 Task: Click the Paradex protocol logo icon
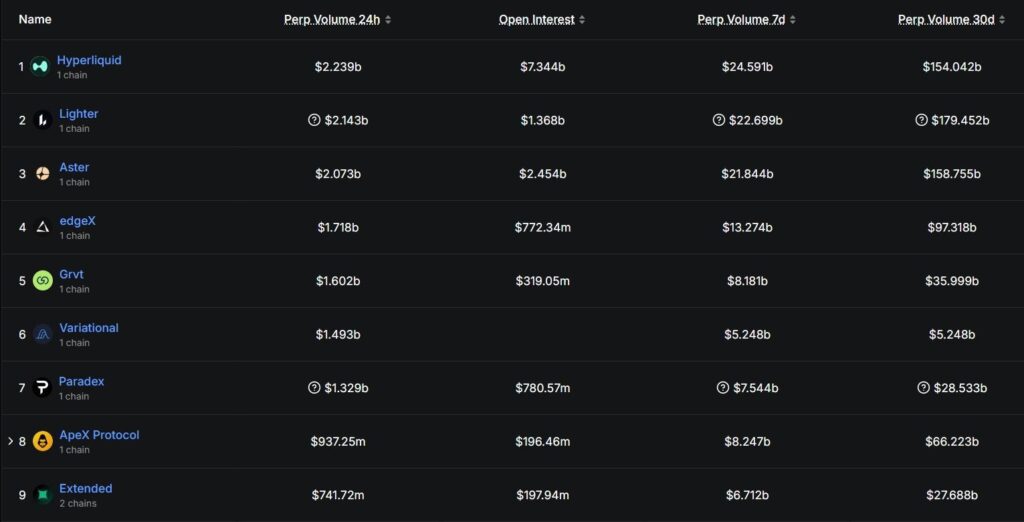pyautogui.click(x=42, y=388)
